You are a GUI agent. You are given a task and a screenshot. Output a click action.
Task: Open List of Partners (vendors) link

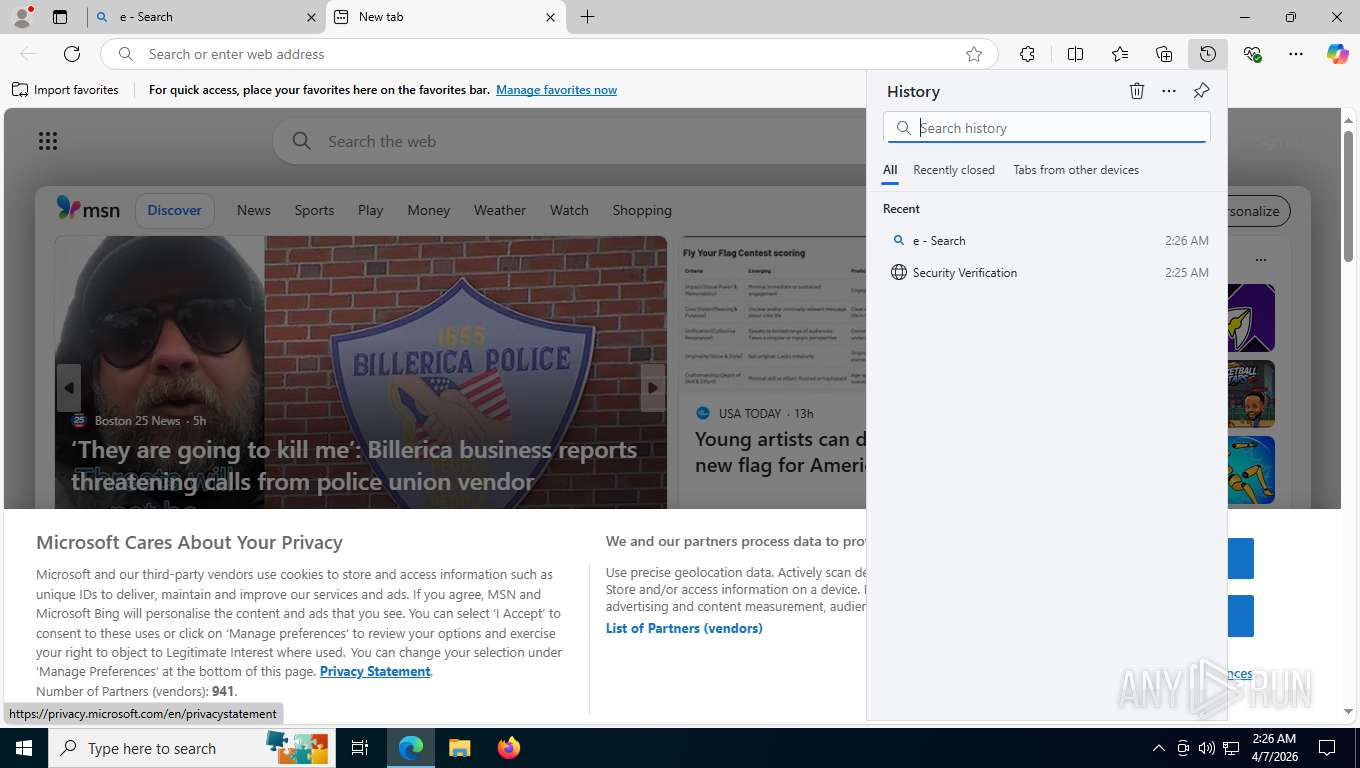click(684, 628)
